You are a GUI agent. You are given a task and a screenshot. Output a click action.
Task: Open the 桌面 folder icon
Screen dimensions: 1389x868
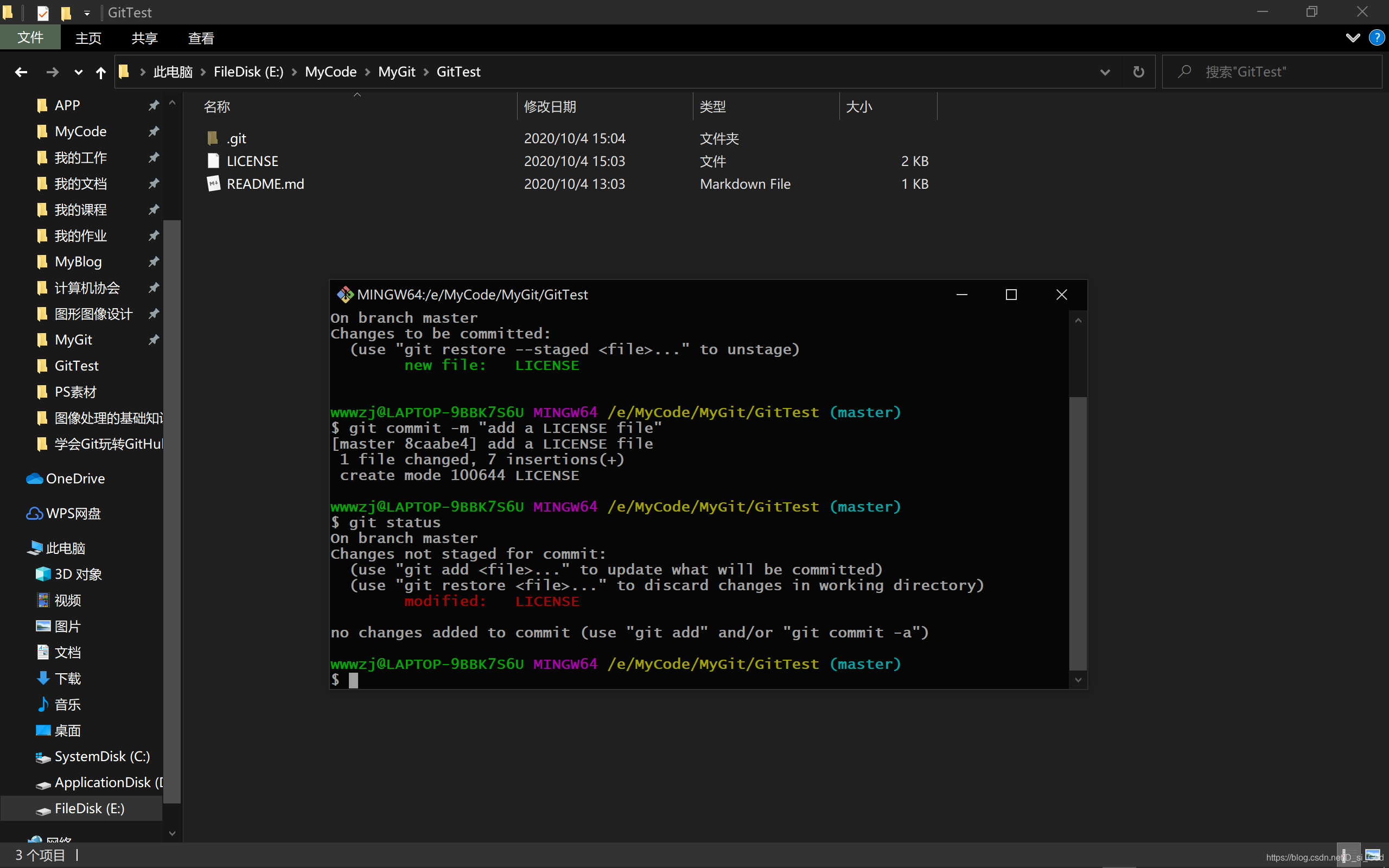click(x=43, y=730)
